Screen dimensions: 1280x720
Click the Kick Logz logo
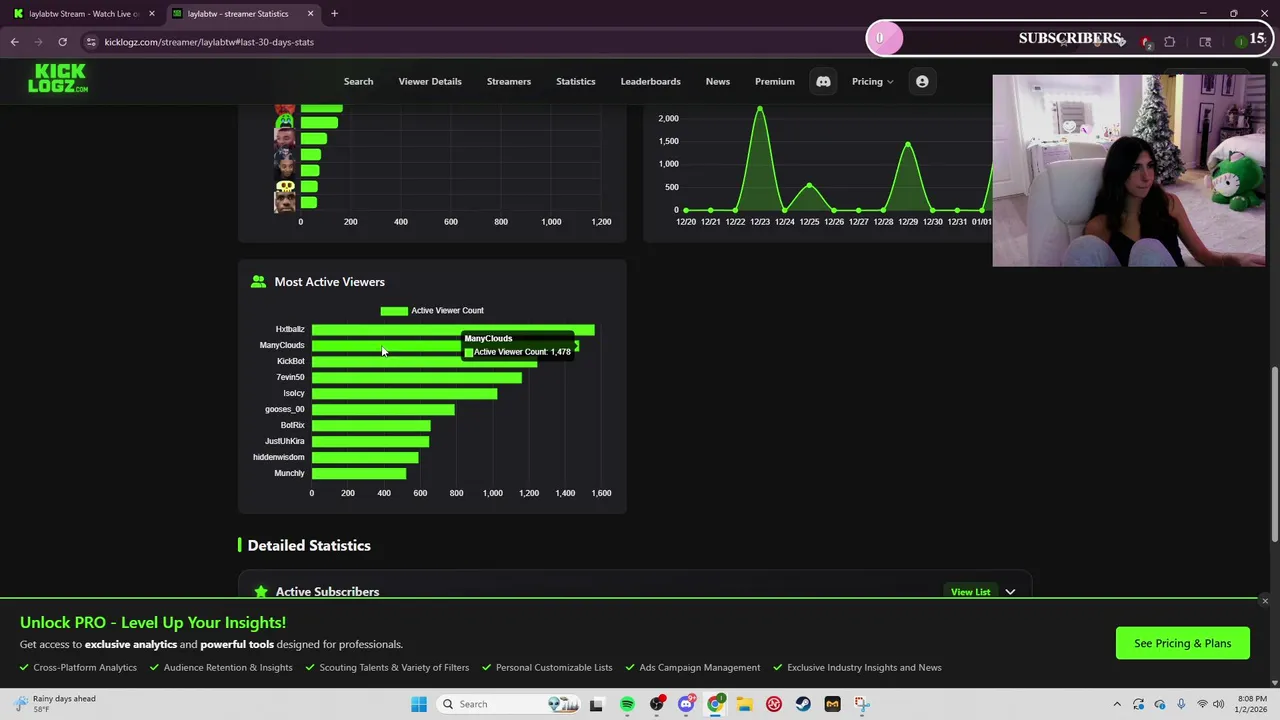(x=58, y=79)
